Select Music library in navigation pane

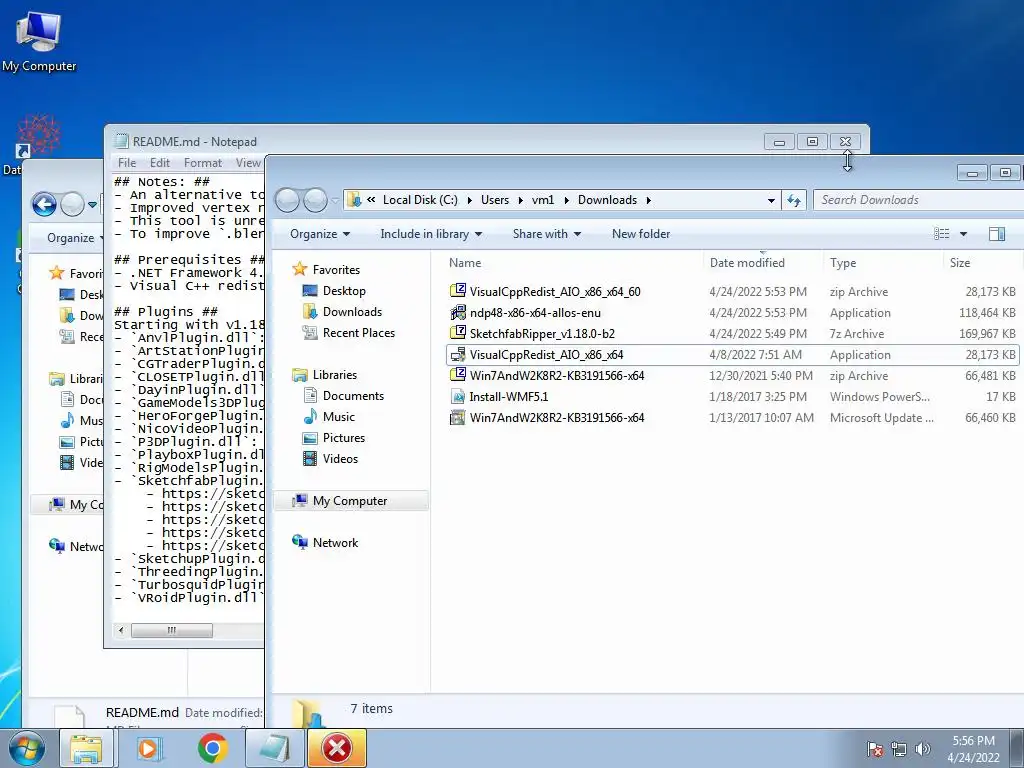[x=338, y=417]
